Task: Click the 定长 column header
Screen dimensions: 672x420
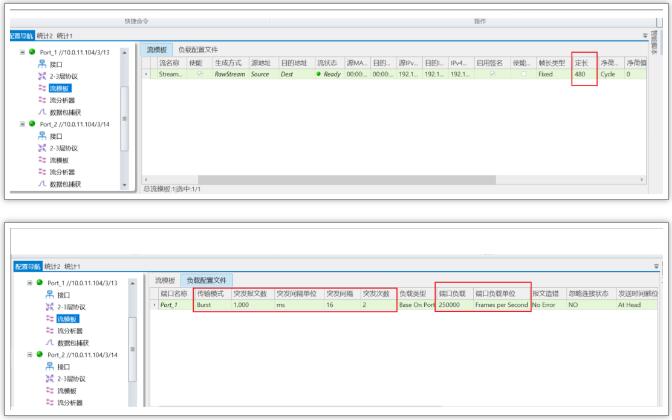Action: point(582,61)
